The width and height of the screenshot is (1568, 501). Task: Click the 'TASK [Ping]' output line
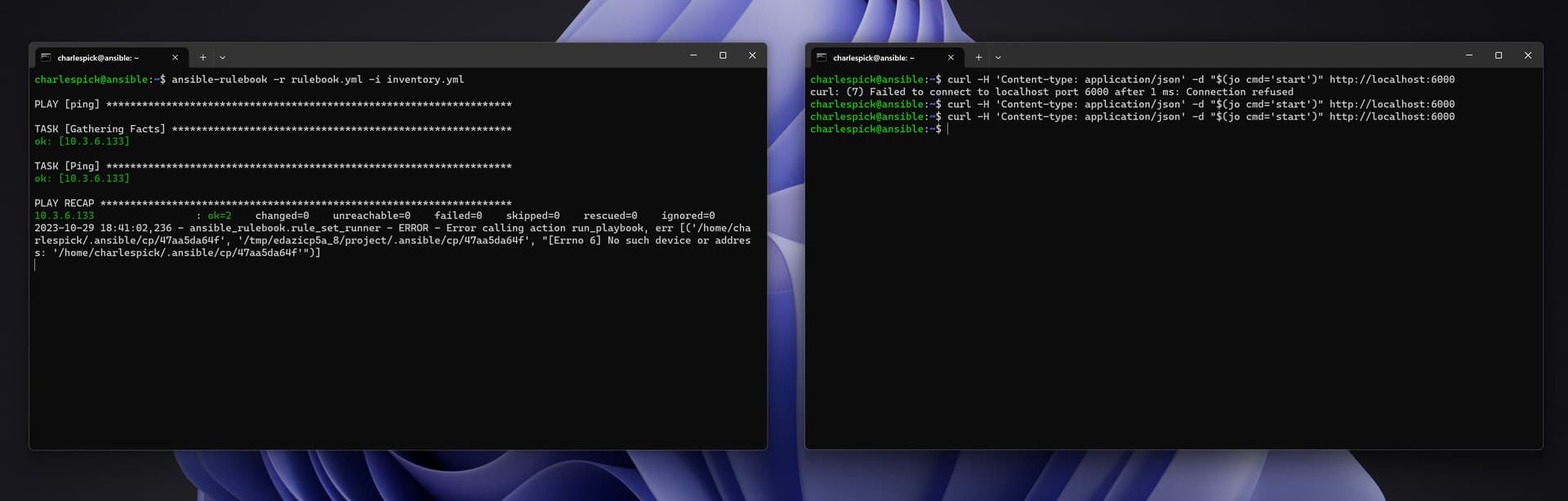point(273,166)
